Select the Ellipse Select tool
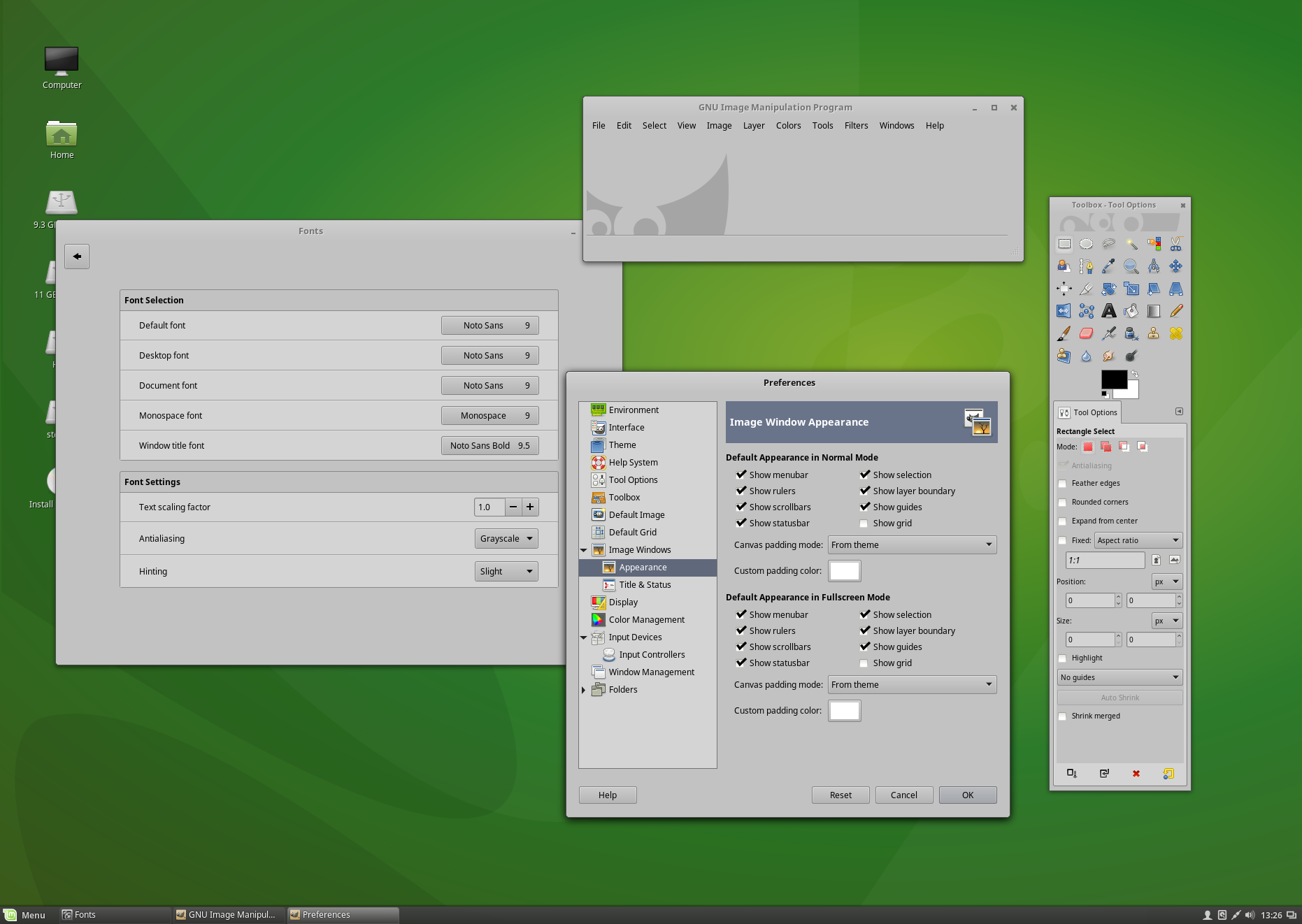Image resolution: width=1302 pixels, height=924 pixels. (1087, 244)
